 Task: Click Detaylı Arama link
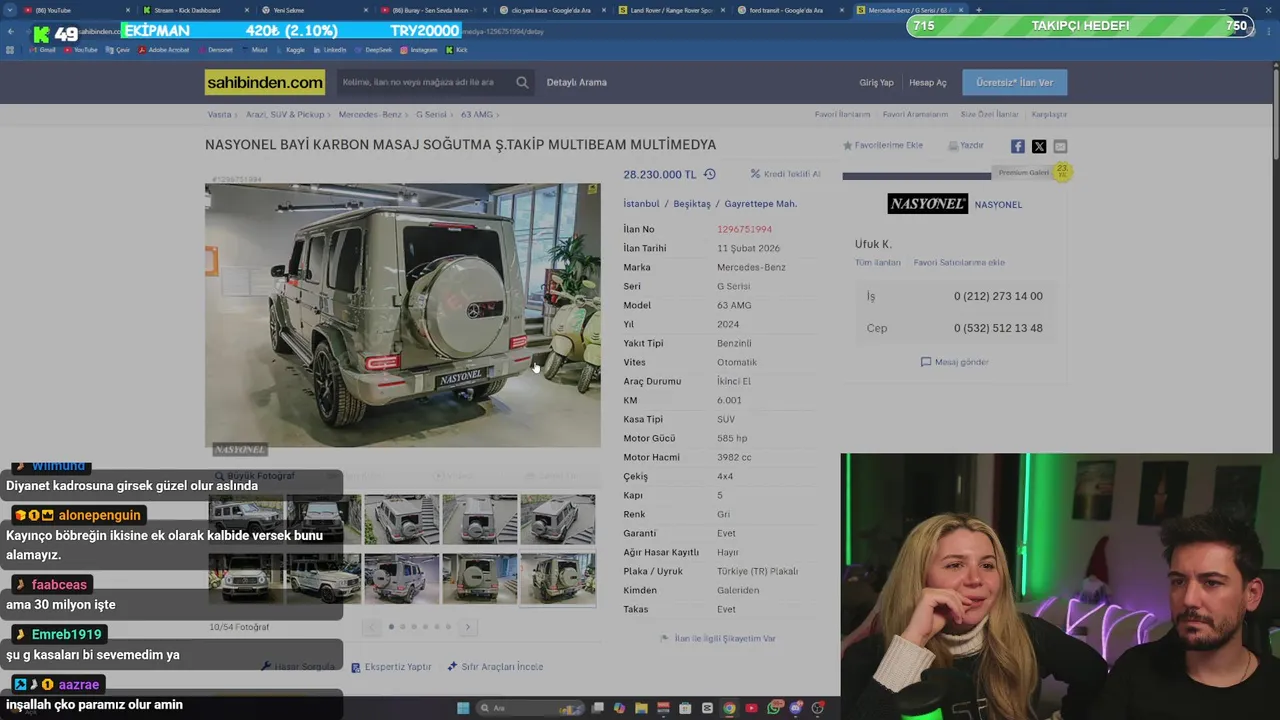click(576, 82)
